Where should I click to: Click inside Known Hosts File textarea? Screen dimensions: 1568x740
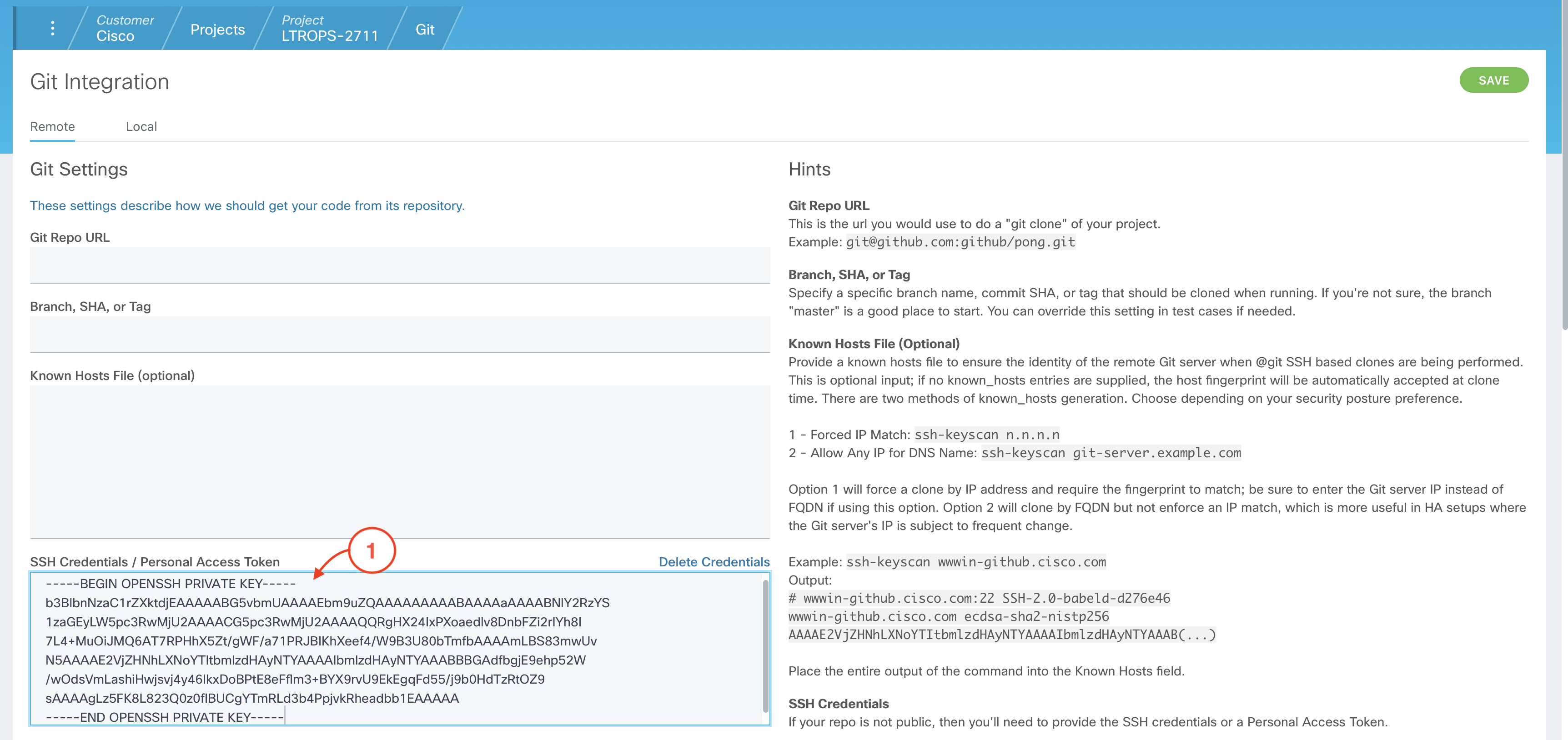tap(399, 461)
